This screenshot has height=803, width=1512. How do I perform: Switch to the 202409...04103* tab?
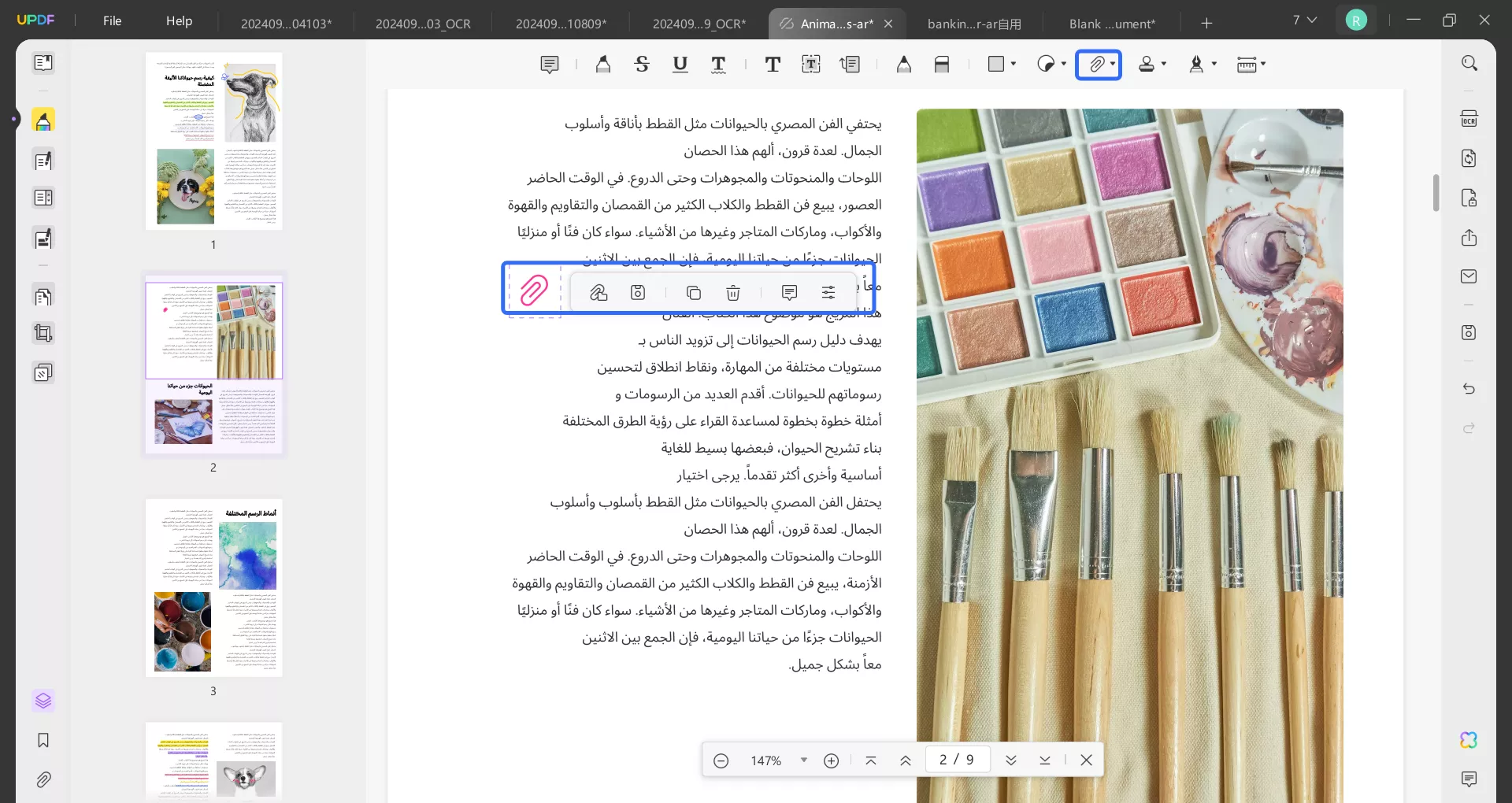pyautogui.click(x=286, y=24)
